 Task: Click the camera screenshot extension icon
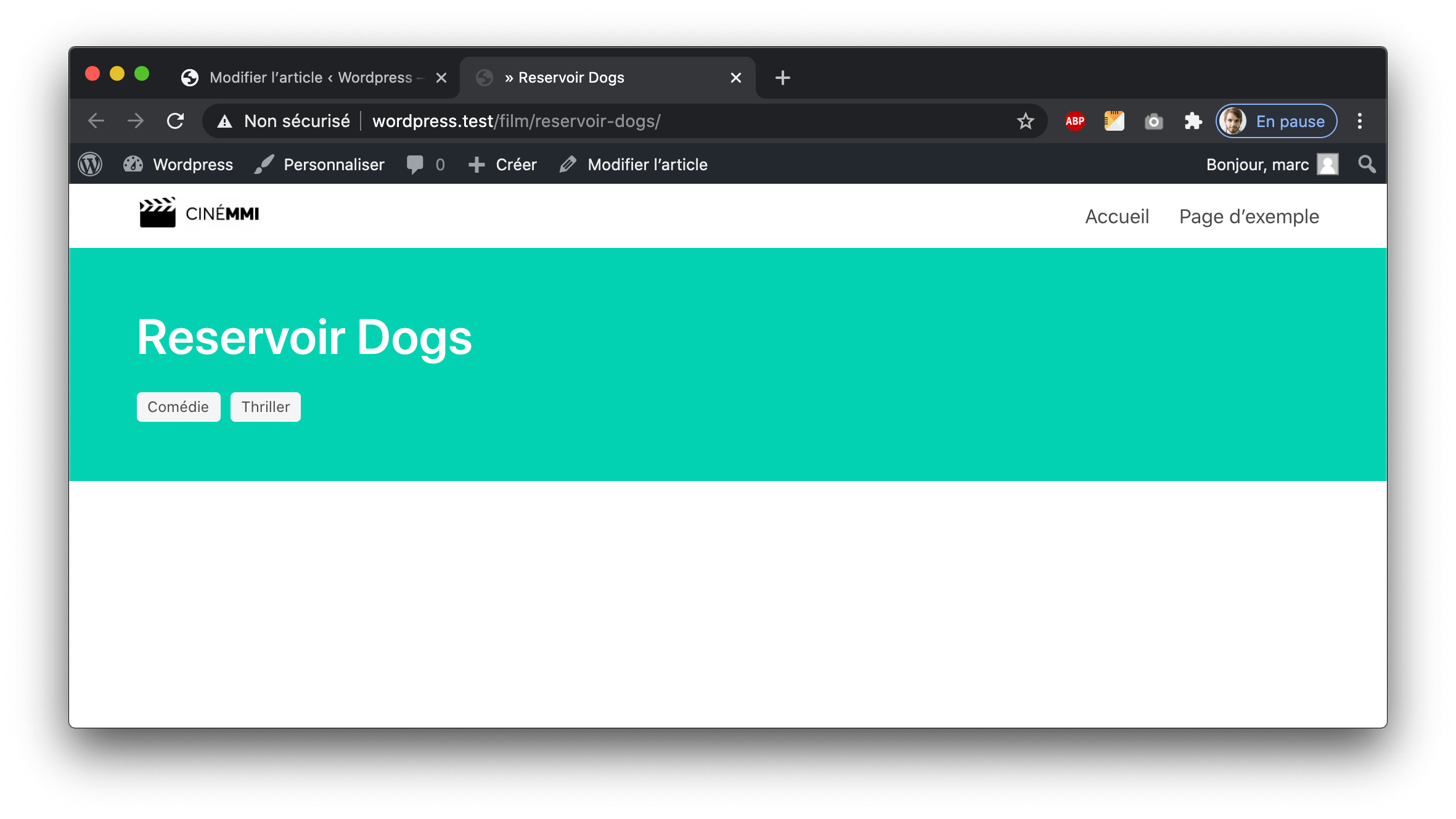(1153, 121)
